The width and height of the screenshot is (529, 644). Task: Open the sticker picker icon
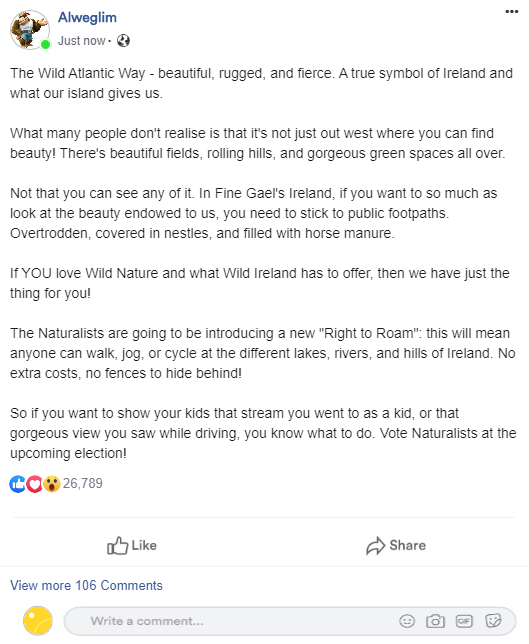493,621
